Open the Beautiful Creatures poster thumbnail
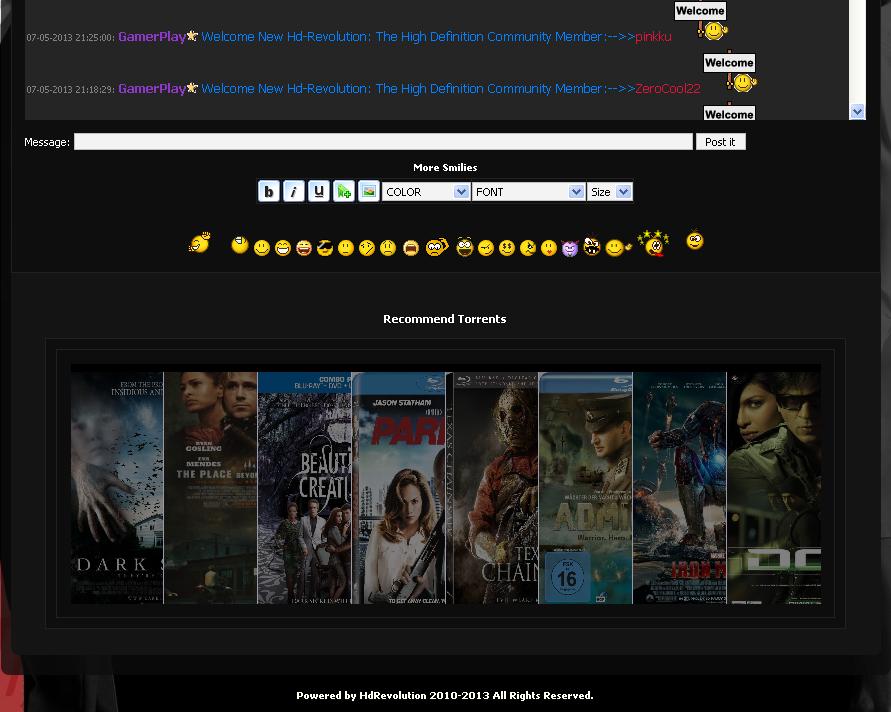The height and width of the screenshot is (712, 891). tap(305, 488)
